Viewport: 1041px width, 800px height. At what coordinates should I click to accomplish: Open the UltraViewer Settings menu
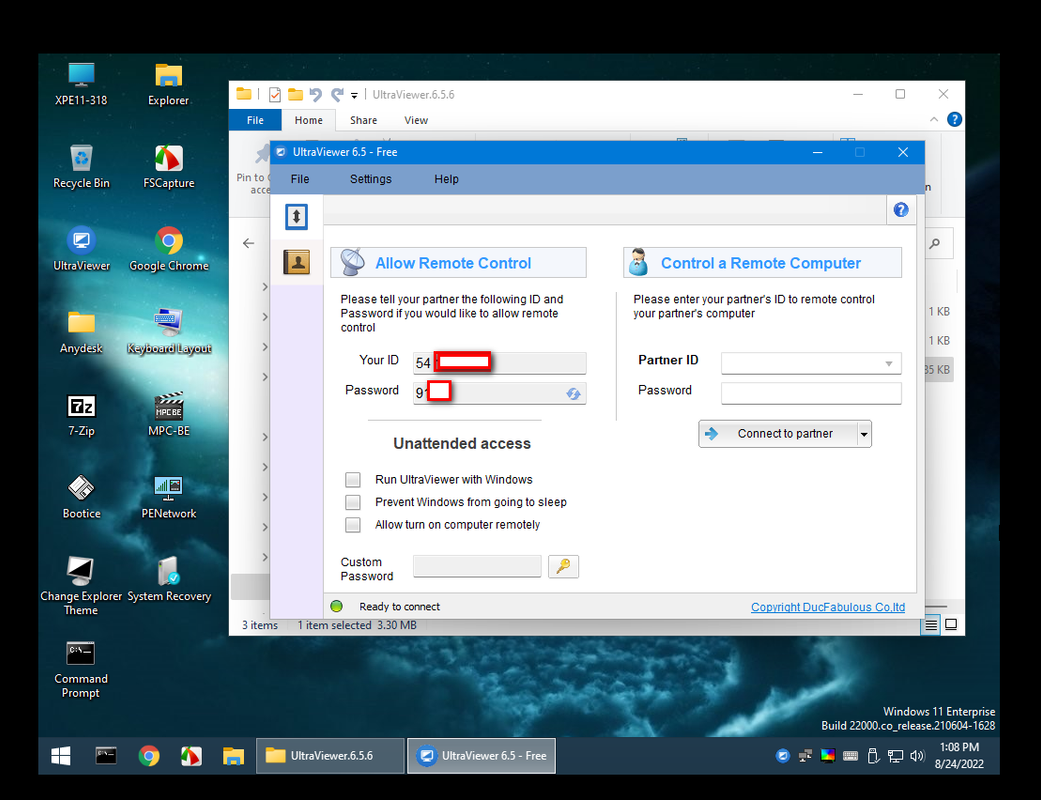370,179
